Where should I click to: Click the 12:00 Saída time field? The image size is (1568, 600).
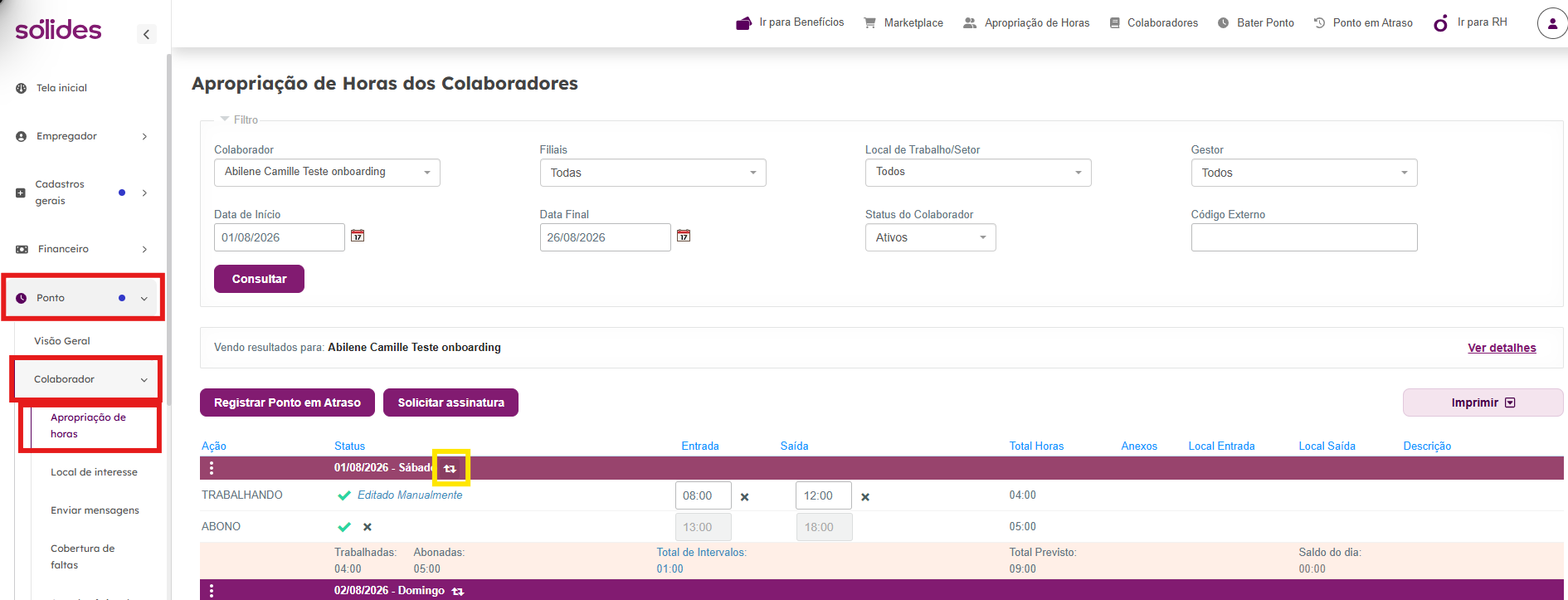(824, 495)
